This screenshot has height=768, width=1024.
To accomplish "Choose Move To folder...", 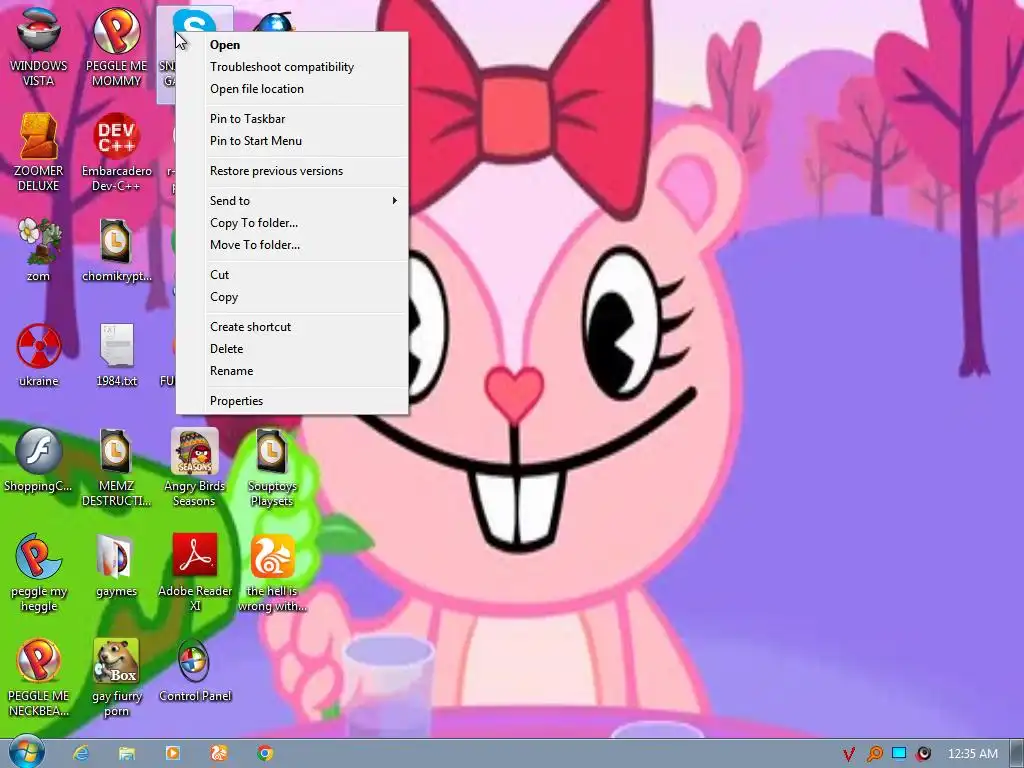I will coord(292,245).
